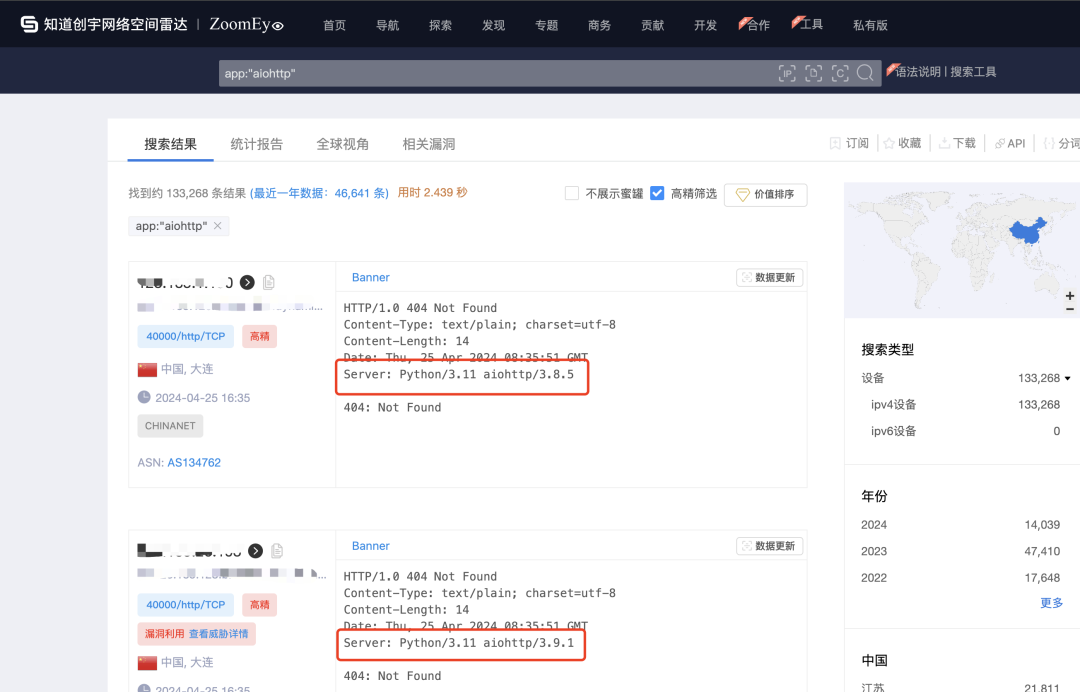Remove the app:"aiohttp" filter tag

click(x=216, y=226)
